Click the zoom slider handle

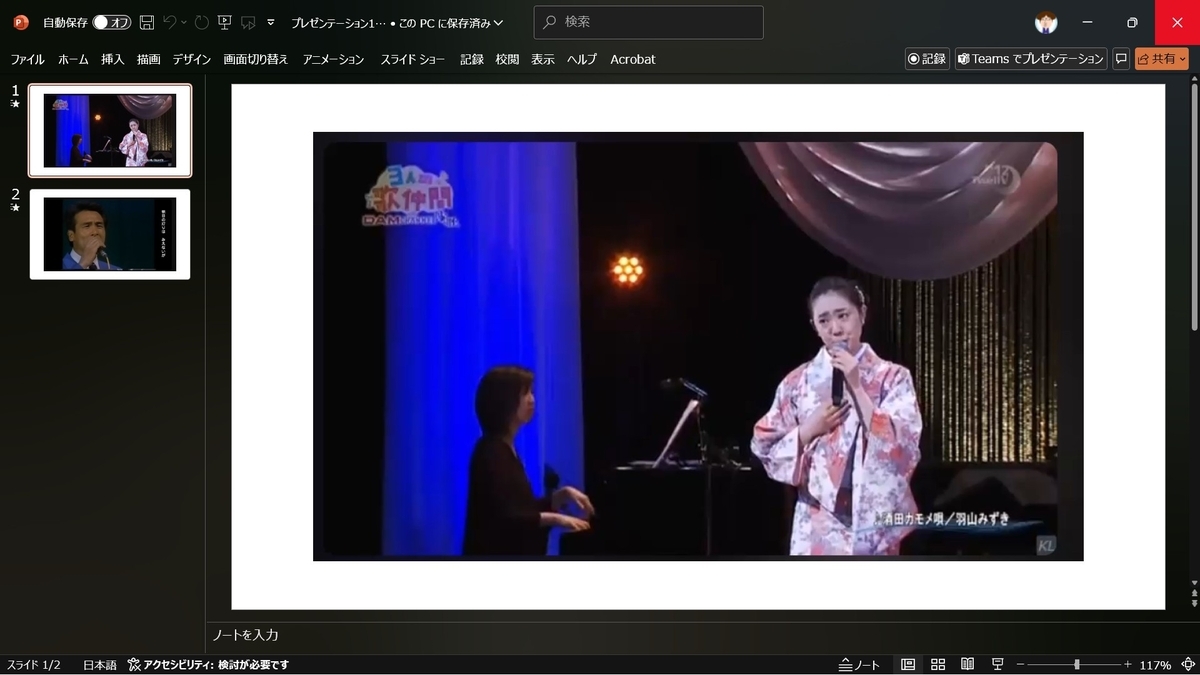[1077, 665]
